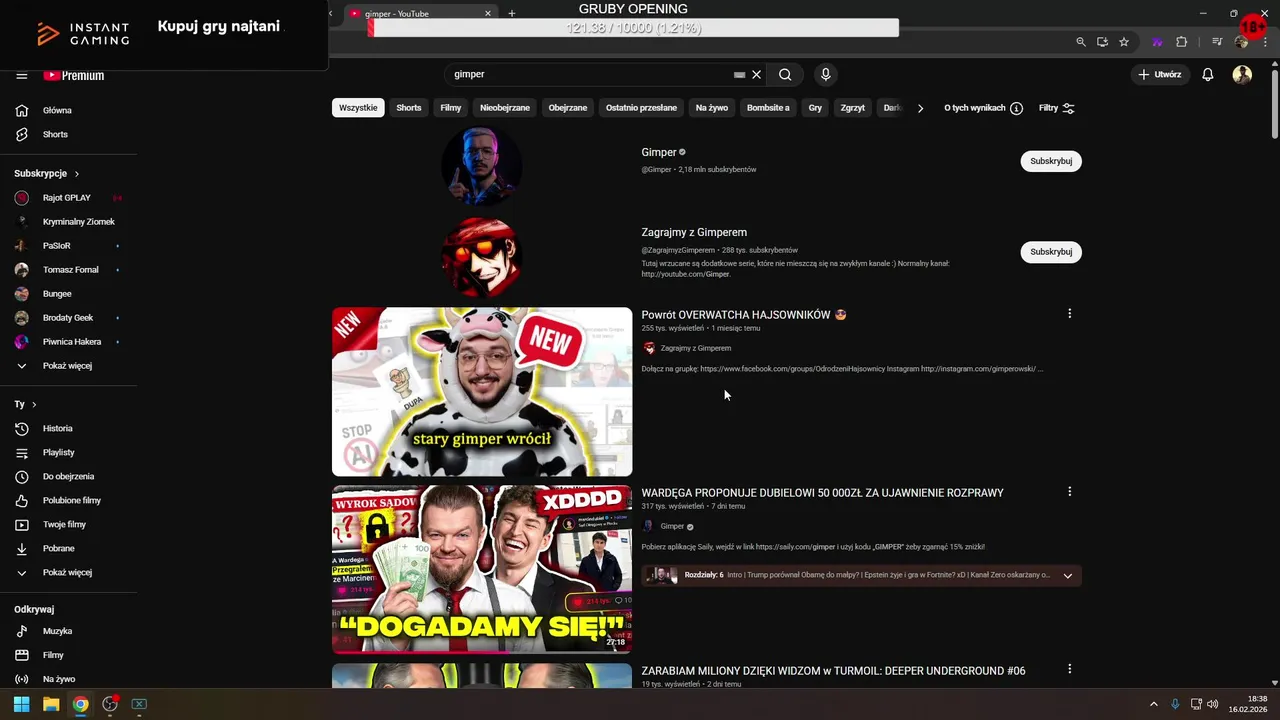
Task: Open a new Chrome tab with plus
Action: tap(512, 14)
